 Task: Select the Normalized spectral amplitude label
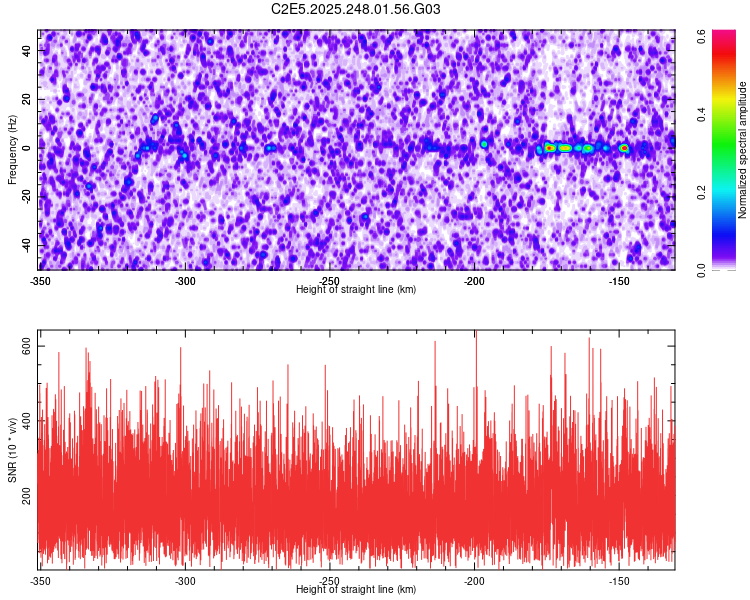point(743,150)
